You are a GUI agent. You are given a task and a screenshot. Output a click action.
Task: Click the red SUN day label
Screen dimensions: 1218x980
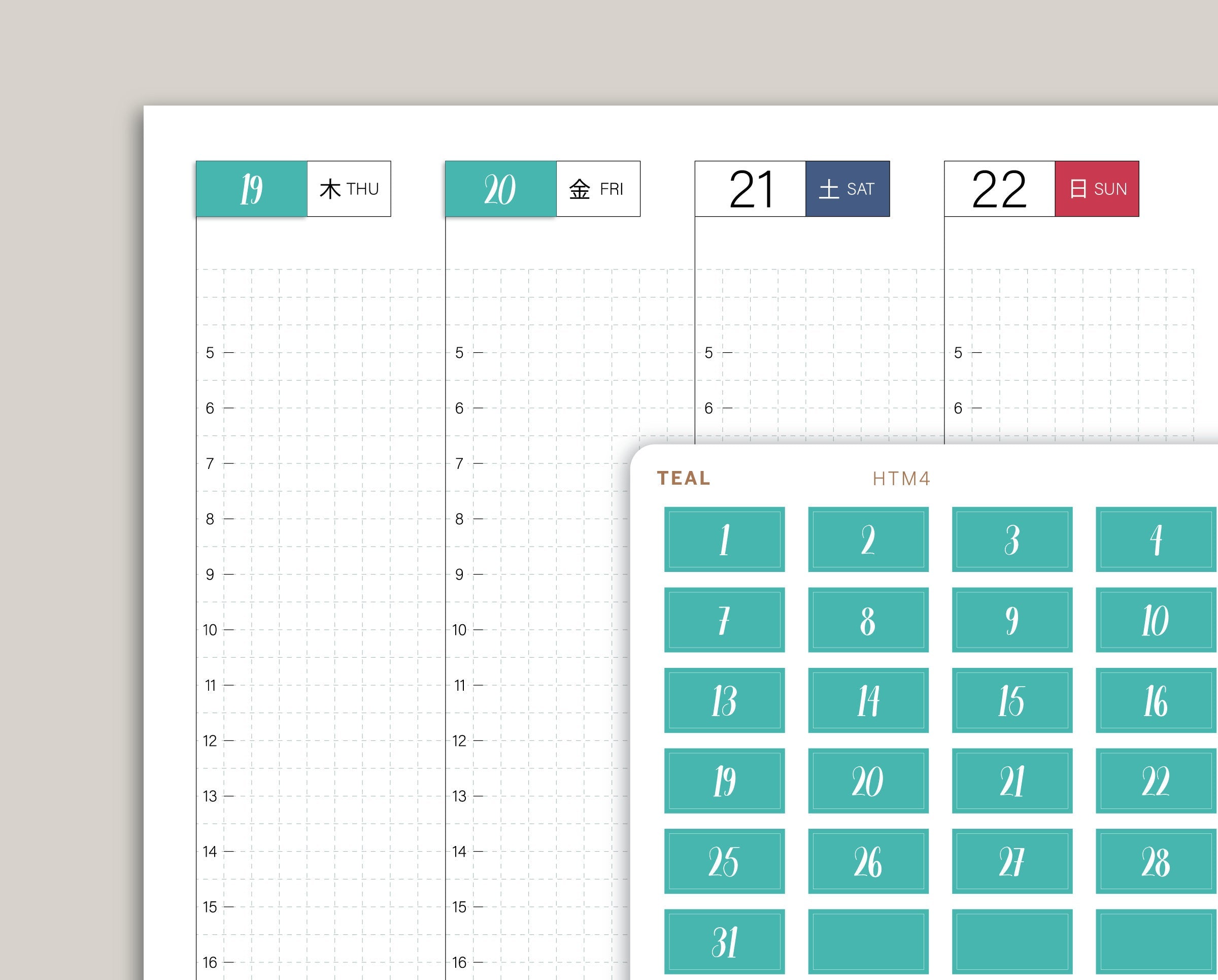pyautogui.click(x=1097, y=189)
